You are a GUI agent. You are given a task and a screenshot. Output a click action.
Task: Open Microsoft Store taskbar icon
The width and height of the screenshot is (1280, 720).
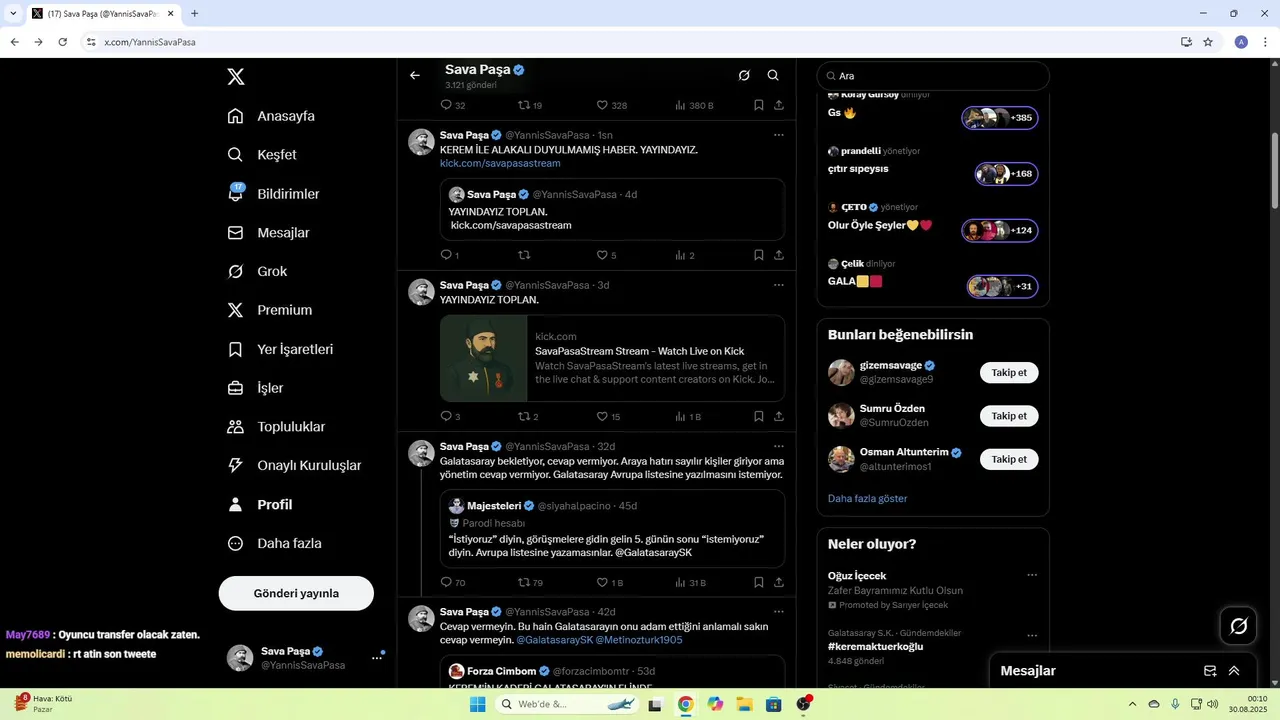click(x=773, y=704)
